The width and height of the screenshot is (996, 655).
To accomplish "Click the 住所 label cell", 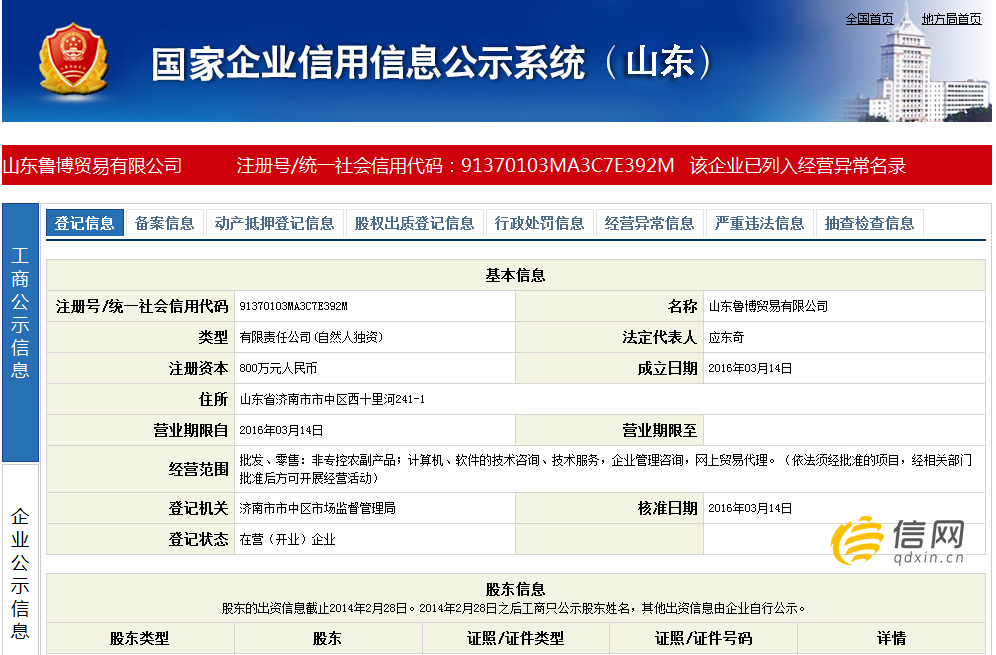I will 140,400.
